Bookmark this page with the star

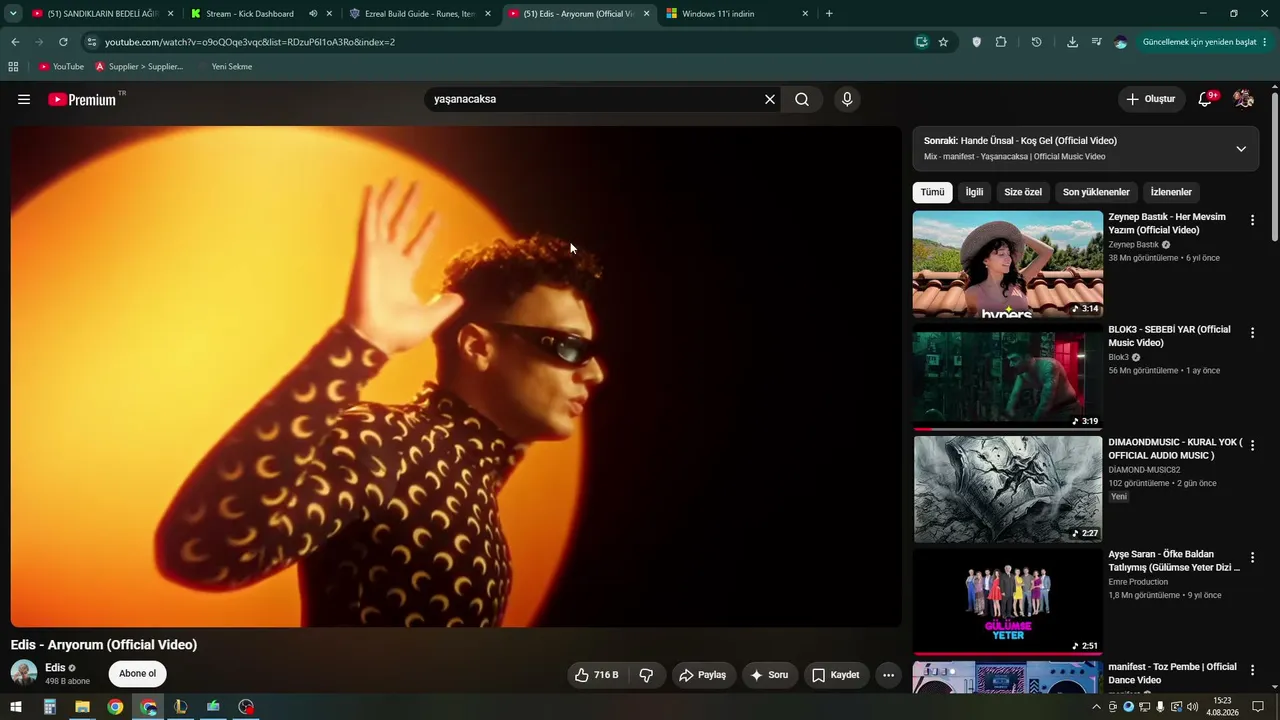pos(943,42)
